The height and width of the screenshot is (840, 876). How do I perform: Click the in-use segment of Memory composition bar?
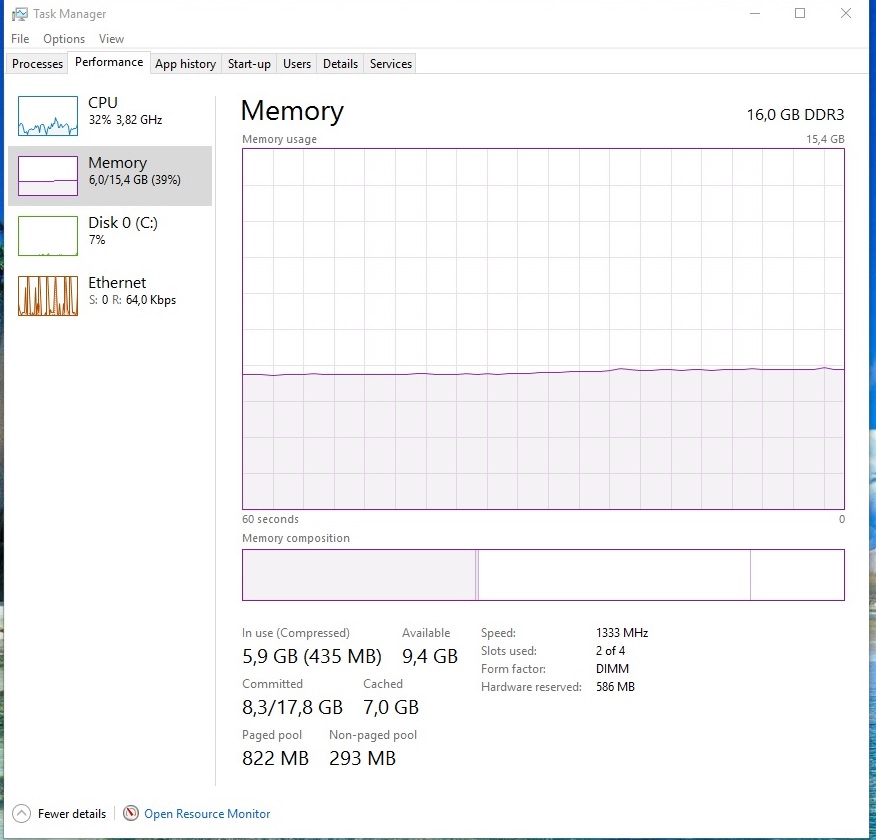pyautogui.click(x=359, y=575)
